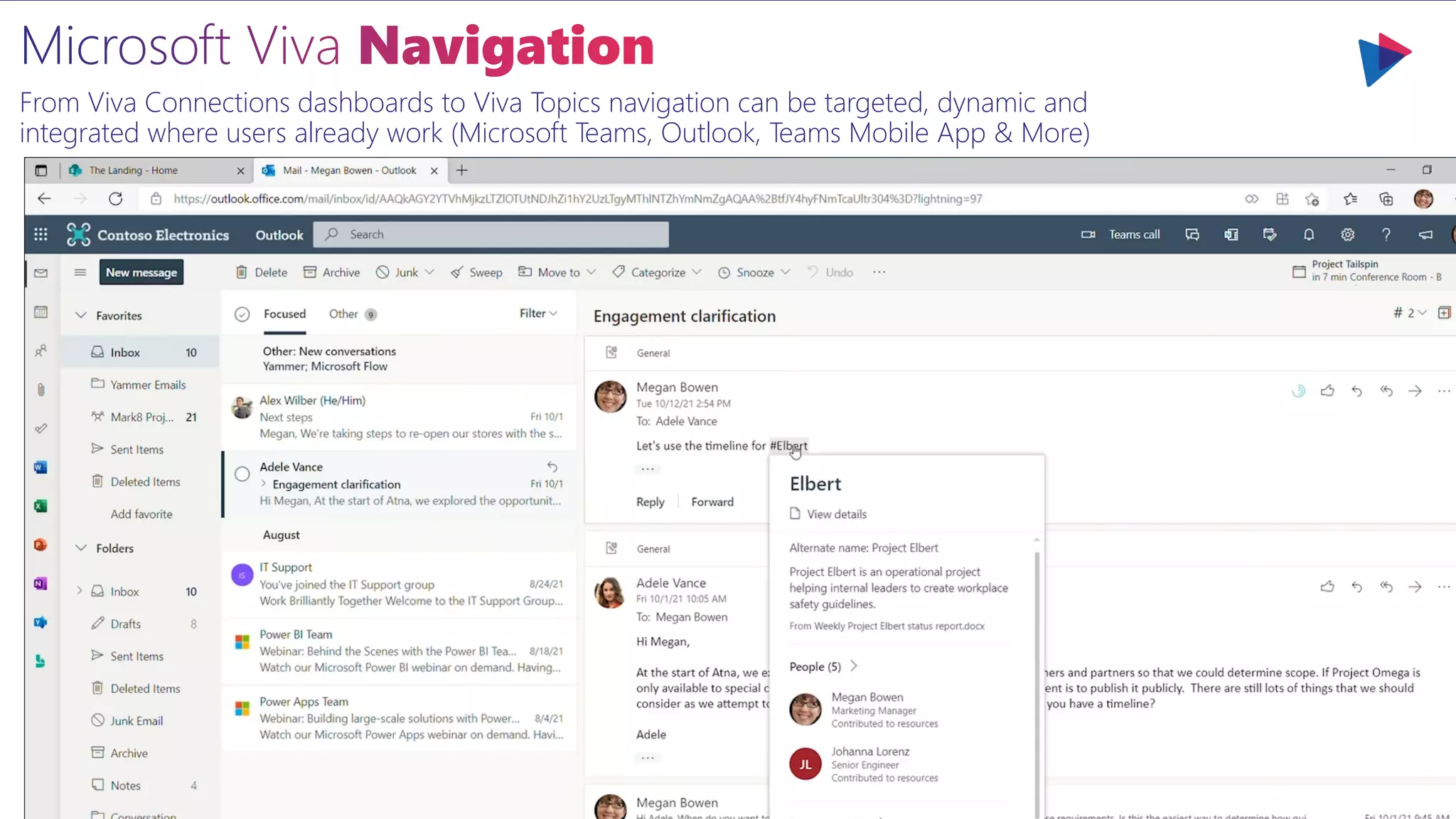Open Mail in the left rail

click(x=41, y=273)
